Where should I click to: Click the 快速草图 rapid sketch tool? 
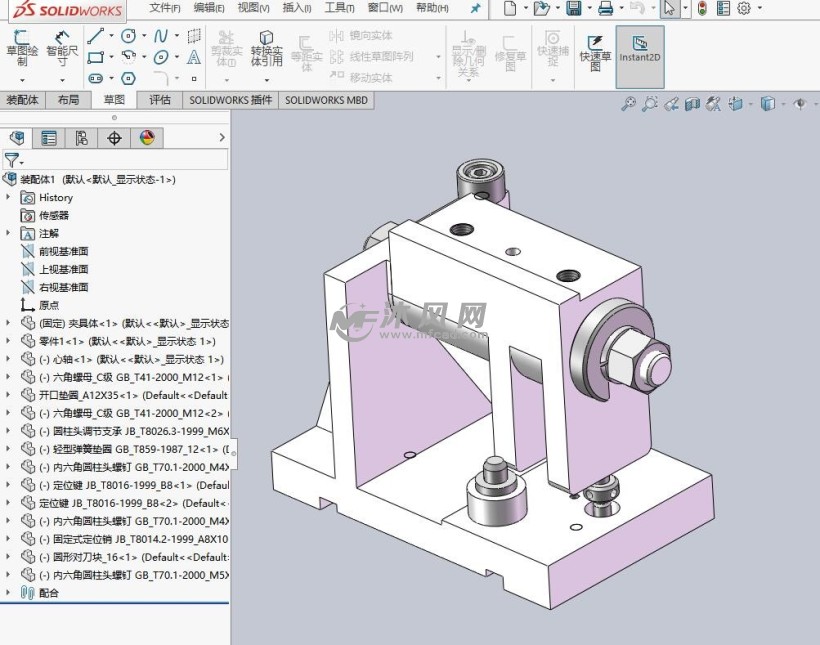(x=595, y=53)
